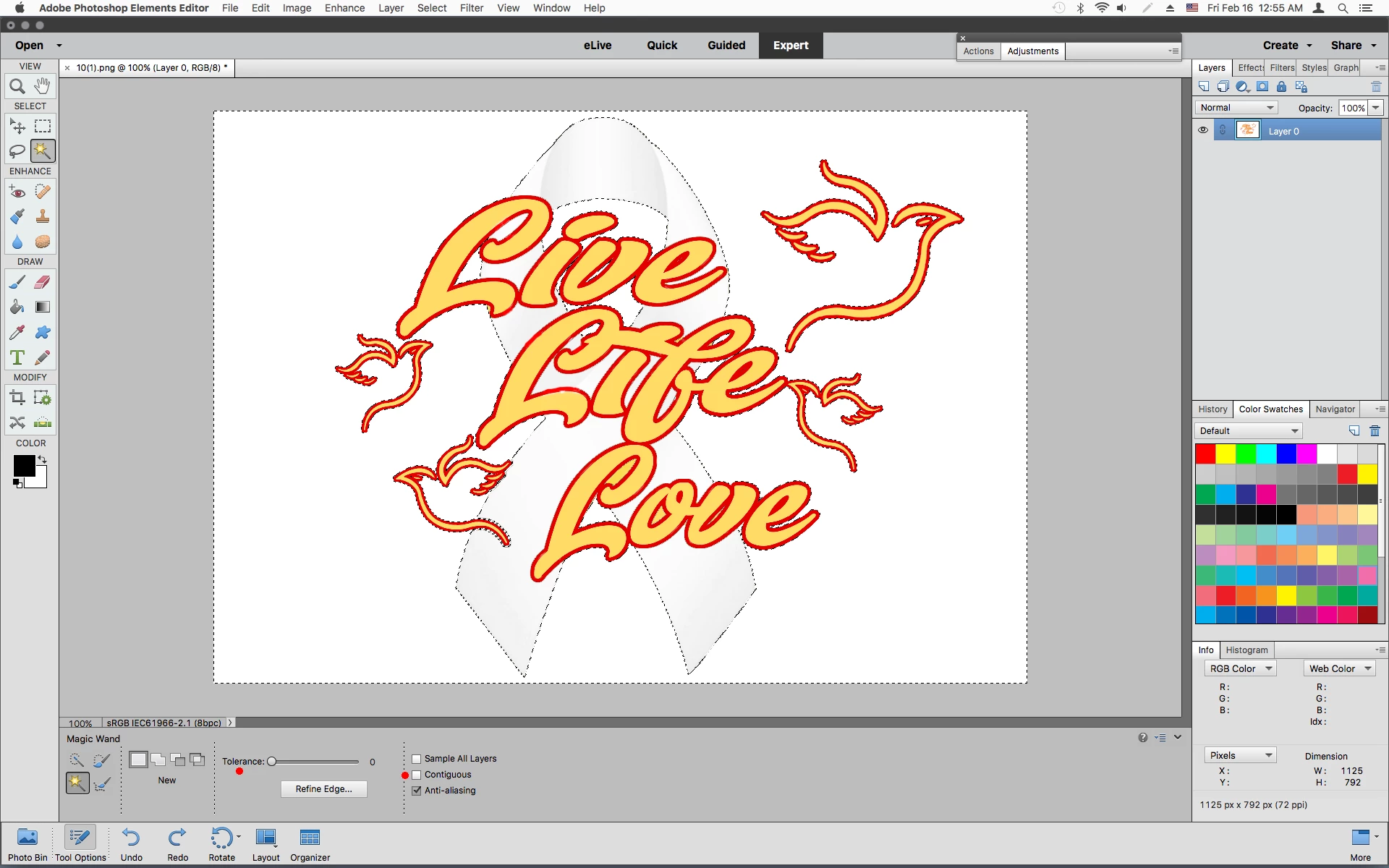Select the Paint Bucket tool
Screen dimensions: 1389x868
(17, 307)
